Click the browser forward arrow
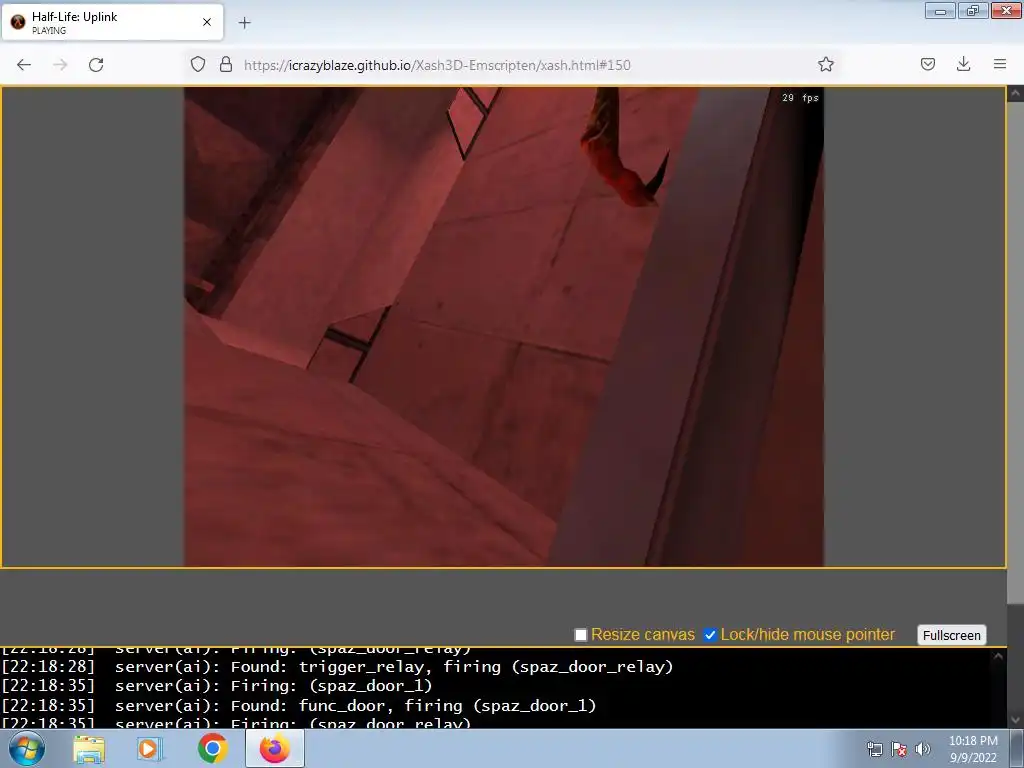 (x=60, y=65)
